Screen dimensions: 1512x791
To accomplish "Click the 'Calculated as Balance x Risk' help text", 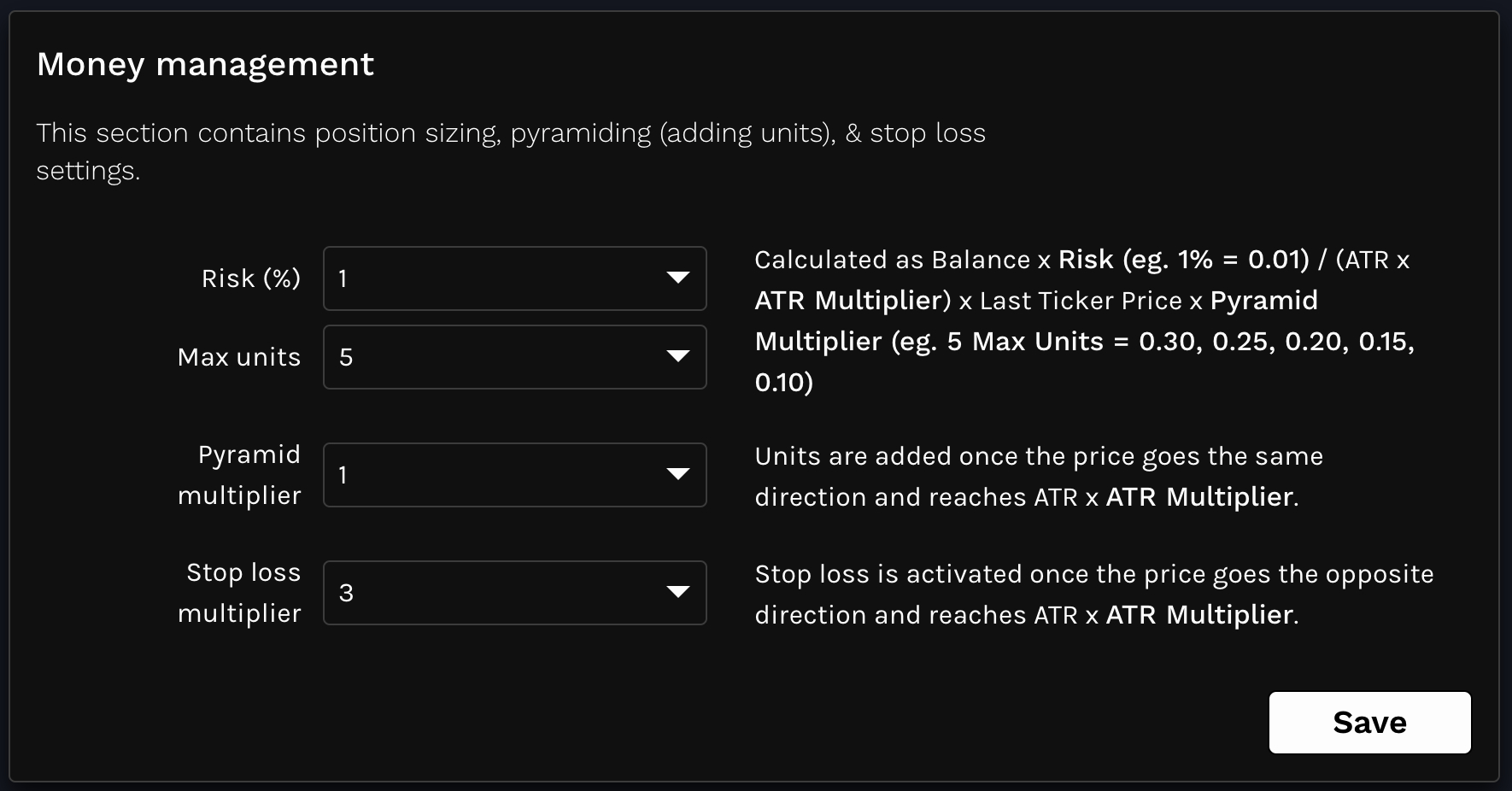I will click(1083, 320).
